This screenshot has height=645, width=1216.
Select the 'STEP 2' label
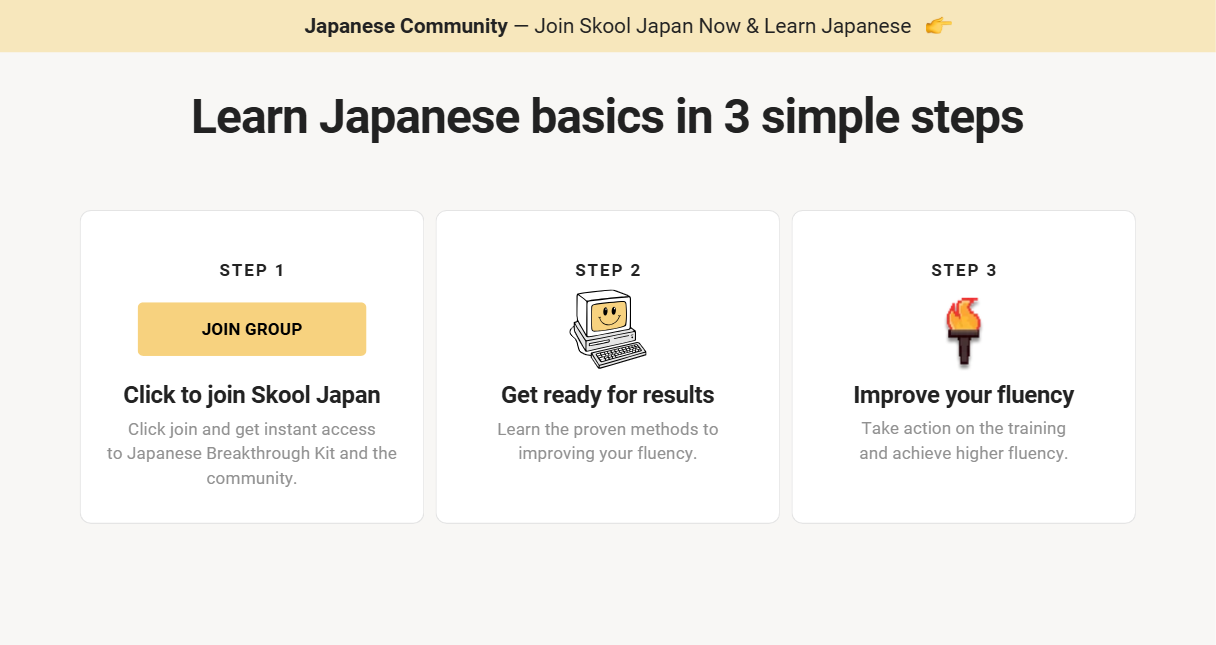(608, 270)
